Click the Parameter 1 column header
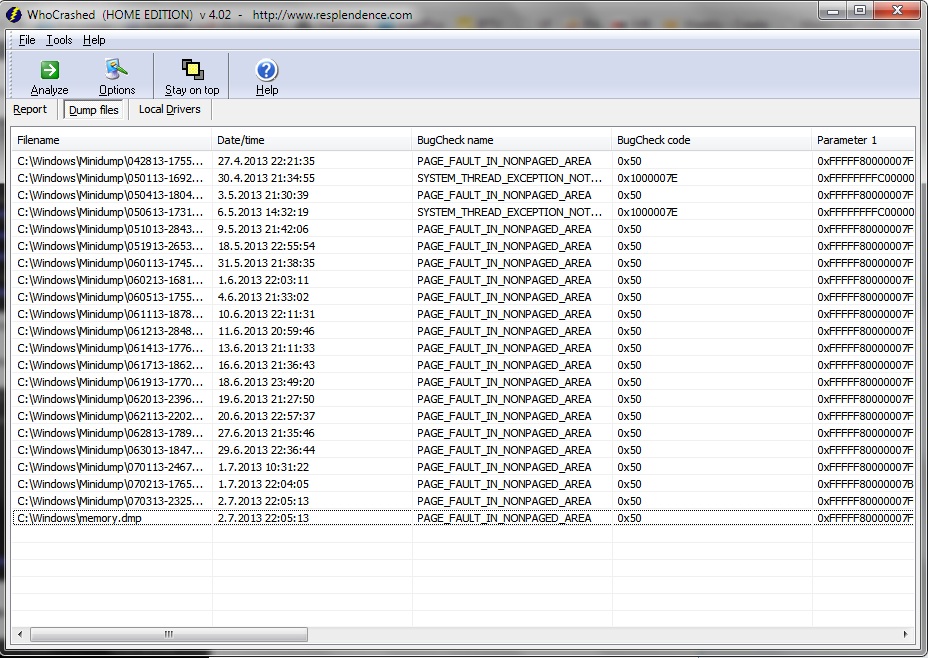The width and height of the screenshot is (928, 658). [x=863, y=140]
